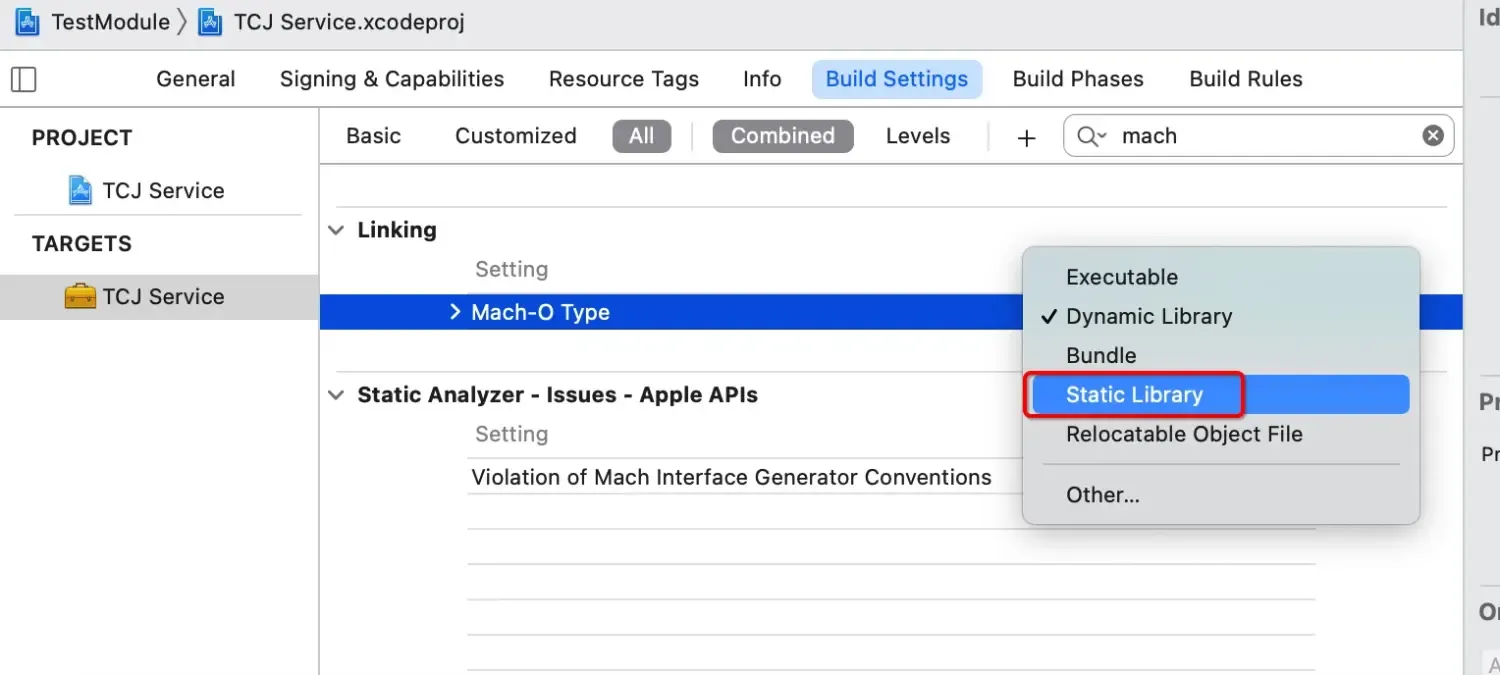Screen dimensions: 1500x675
Task: Click the TCJ Service.xcodeproj file icon
Action: (x=210, y=22)
